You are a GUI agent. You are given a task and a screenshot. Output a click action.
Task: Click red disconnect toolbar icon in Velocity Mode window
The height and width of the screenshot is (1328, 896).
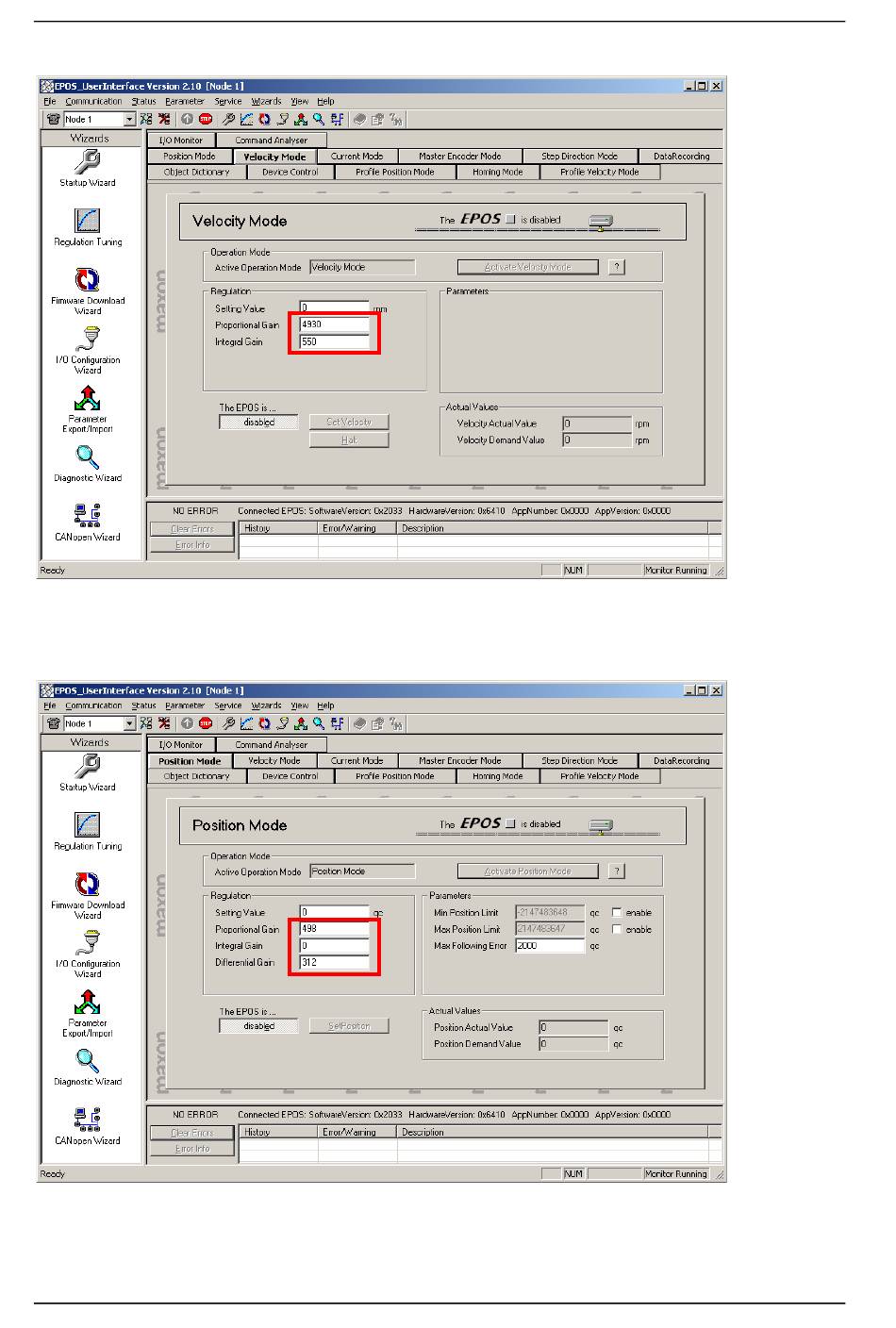coord(164,119)
